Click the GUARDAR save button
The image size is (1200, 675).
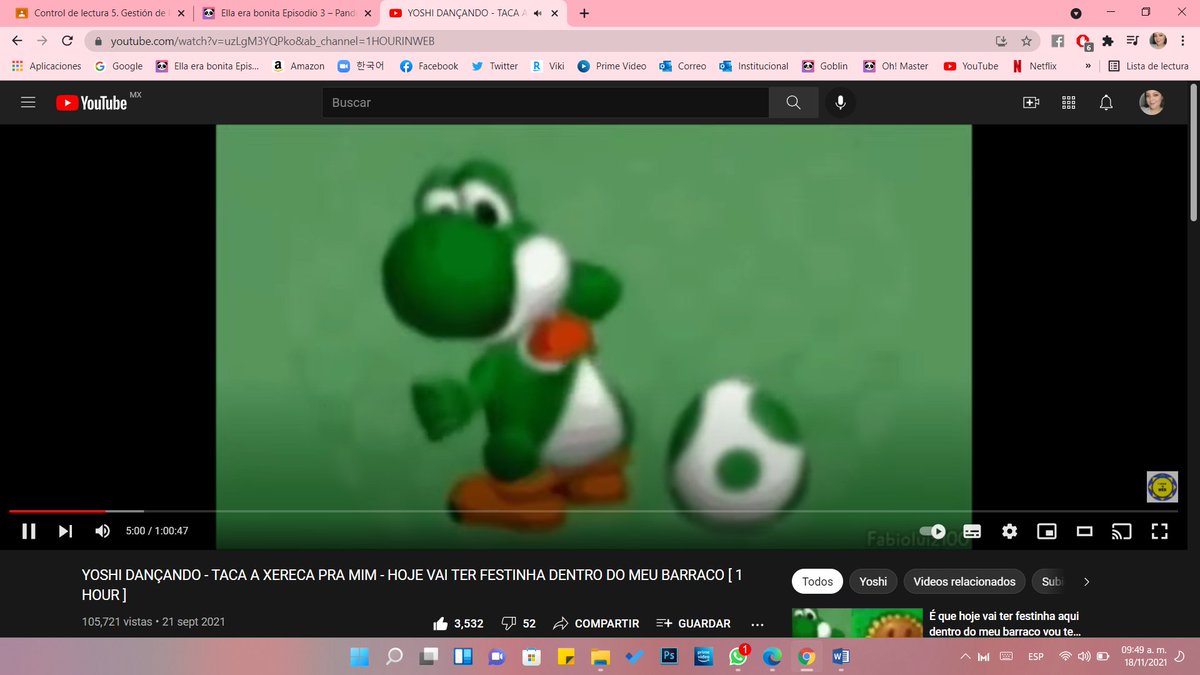point(693,623)
